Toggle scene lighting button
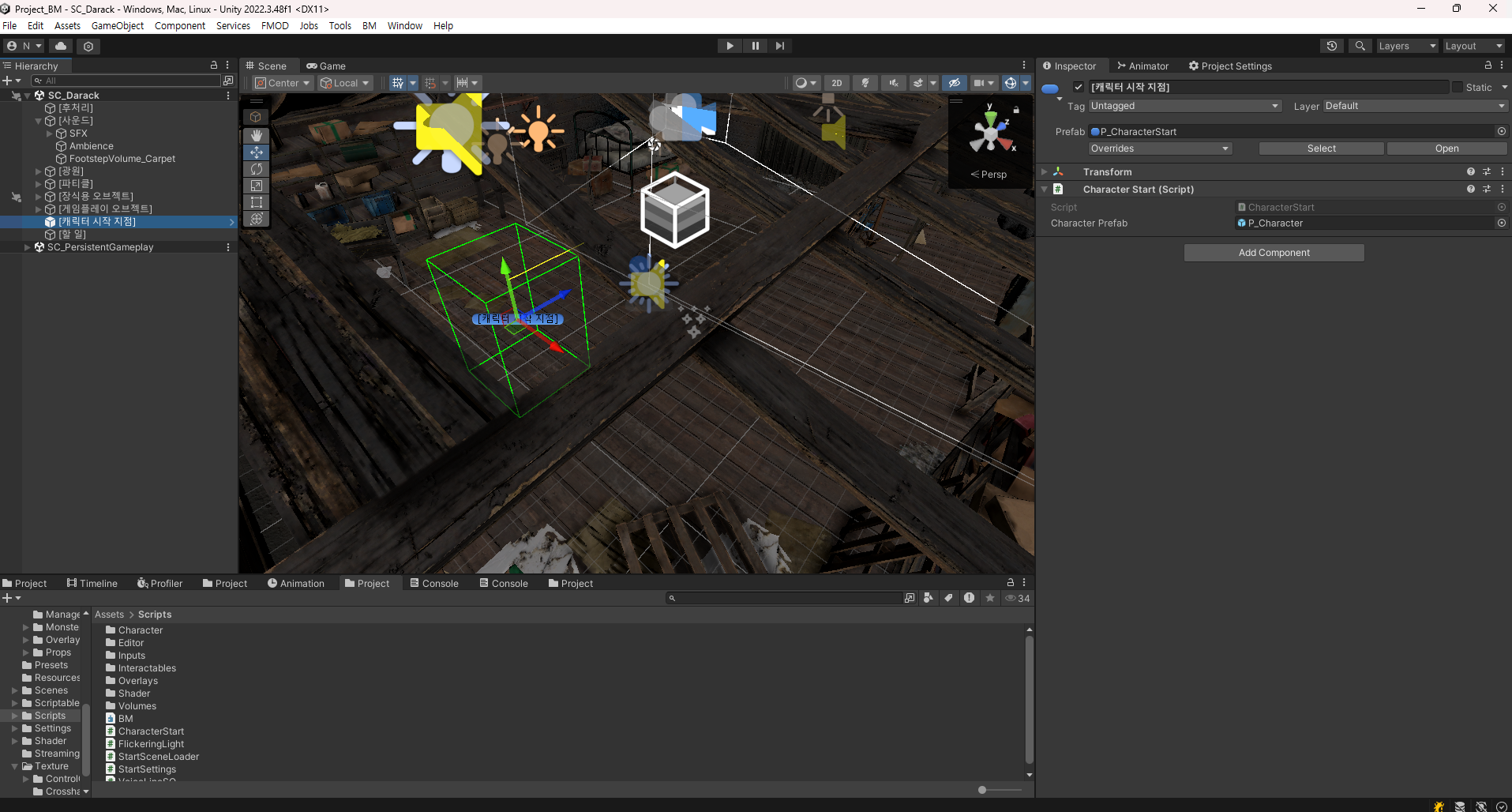The width and height of the screenshot is (1512, 812). (x=865, y=83)
